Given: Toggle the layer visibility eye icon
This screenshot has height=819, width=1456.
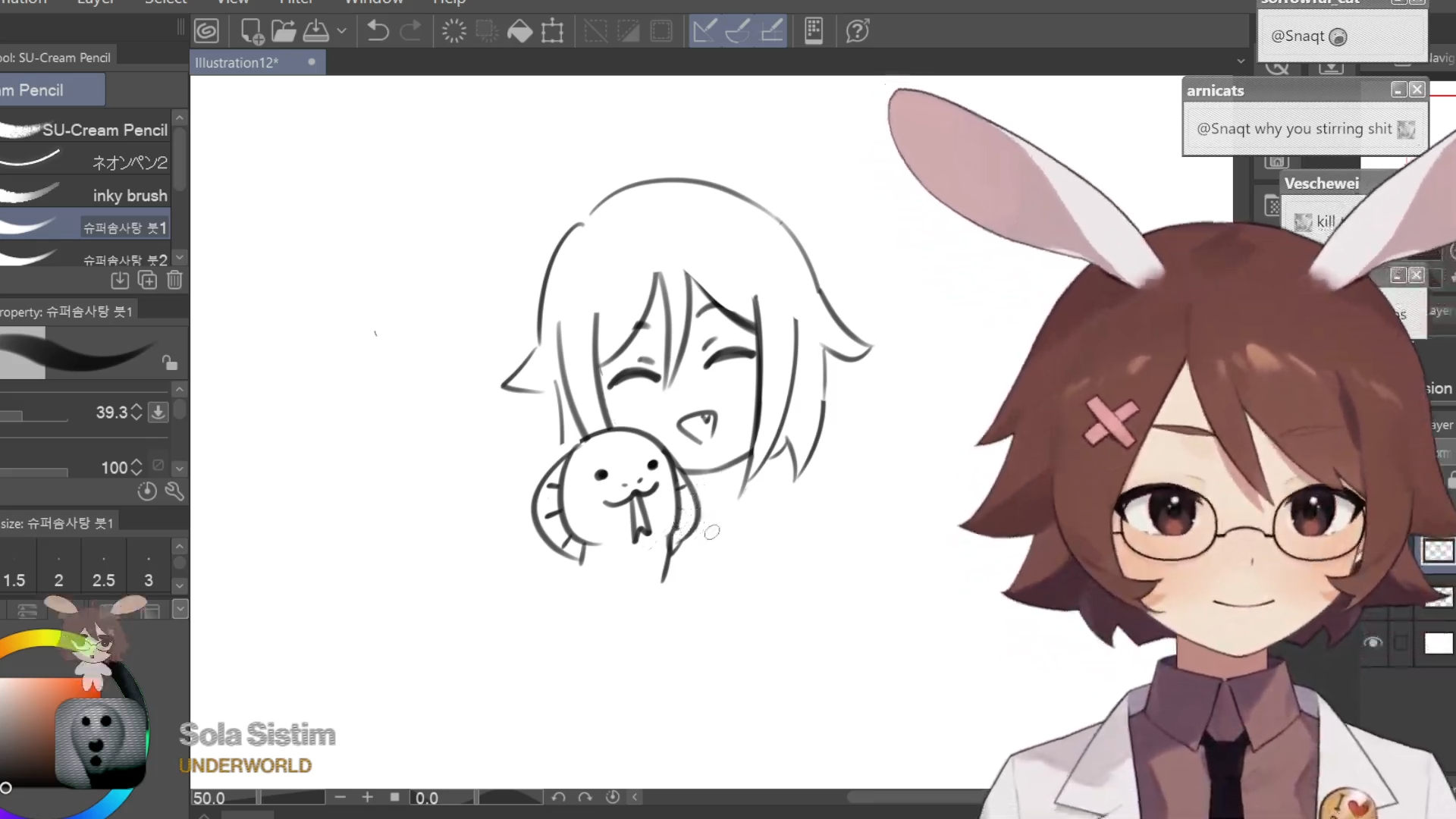Looking at the screenshot, I should (x=1373, y=643).
